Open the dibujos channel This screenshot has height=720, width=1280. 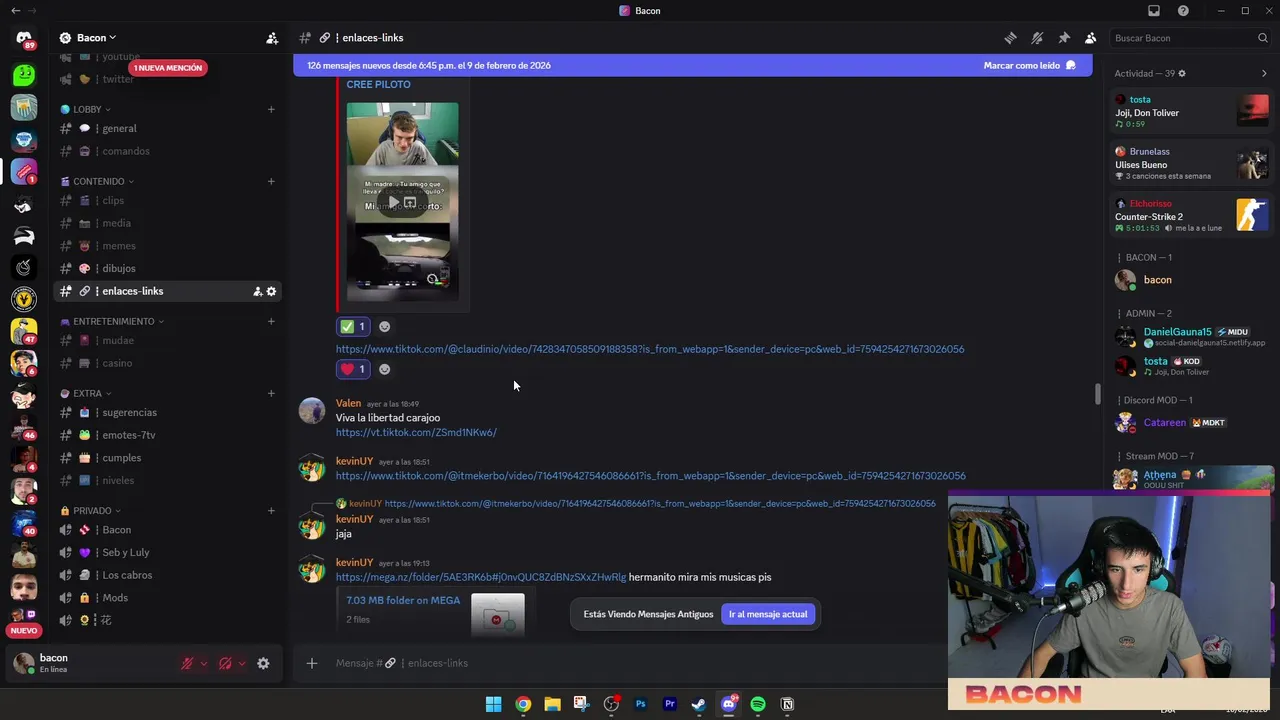click(x=168, y=269)
